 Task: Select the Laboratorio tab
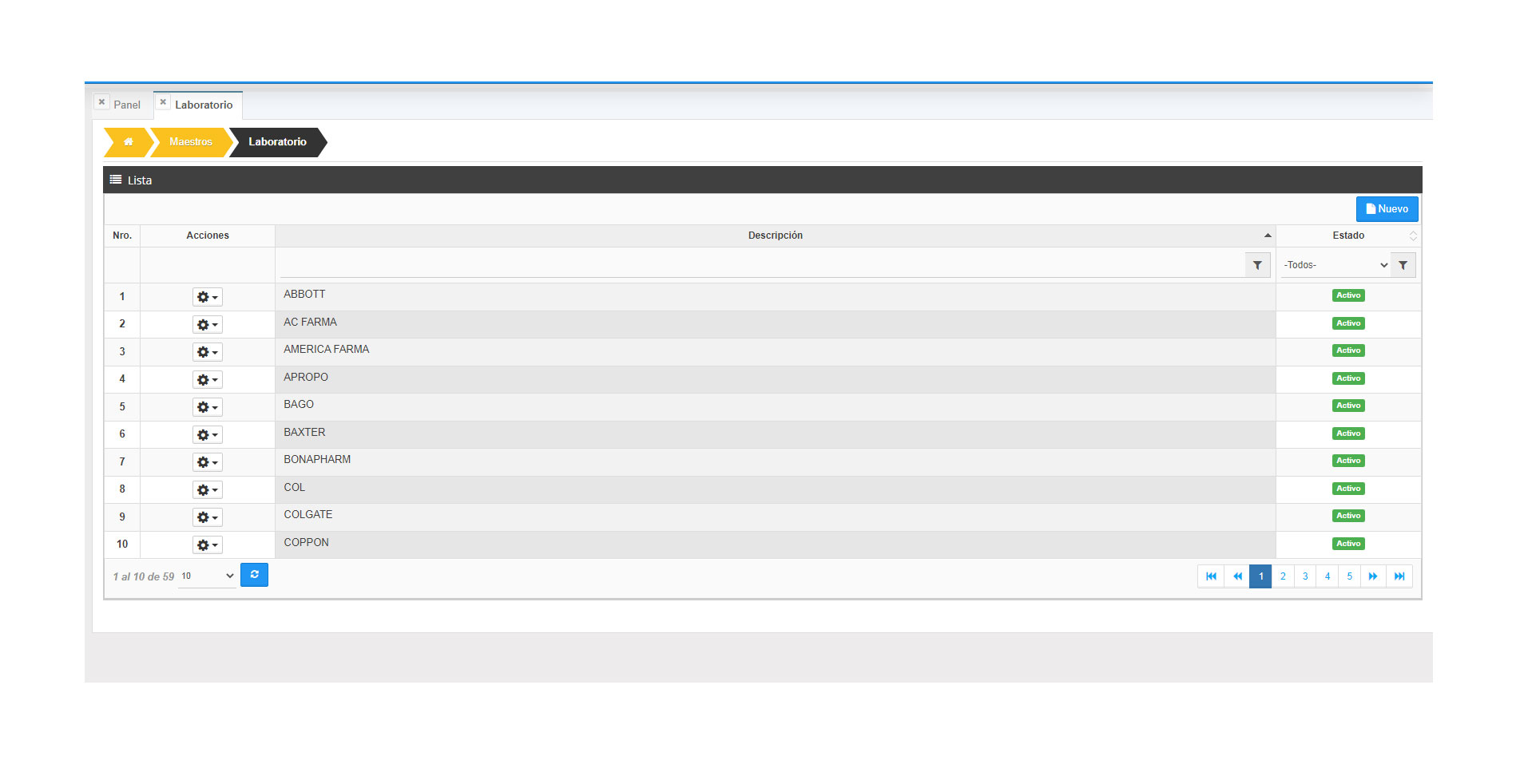[204, 105]
